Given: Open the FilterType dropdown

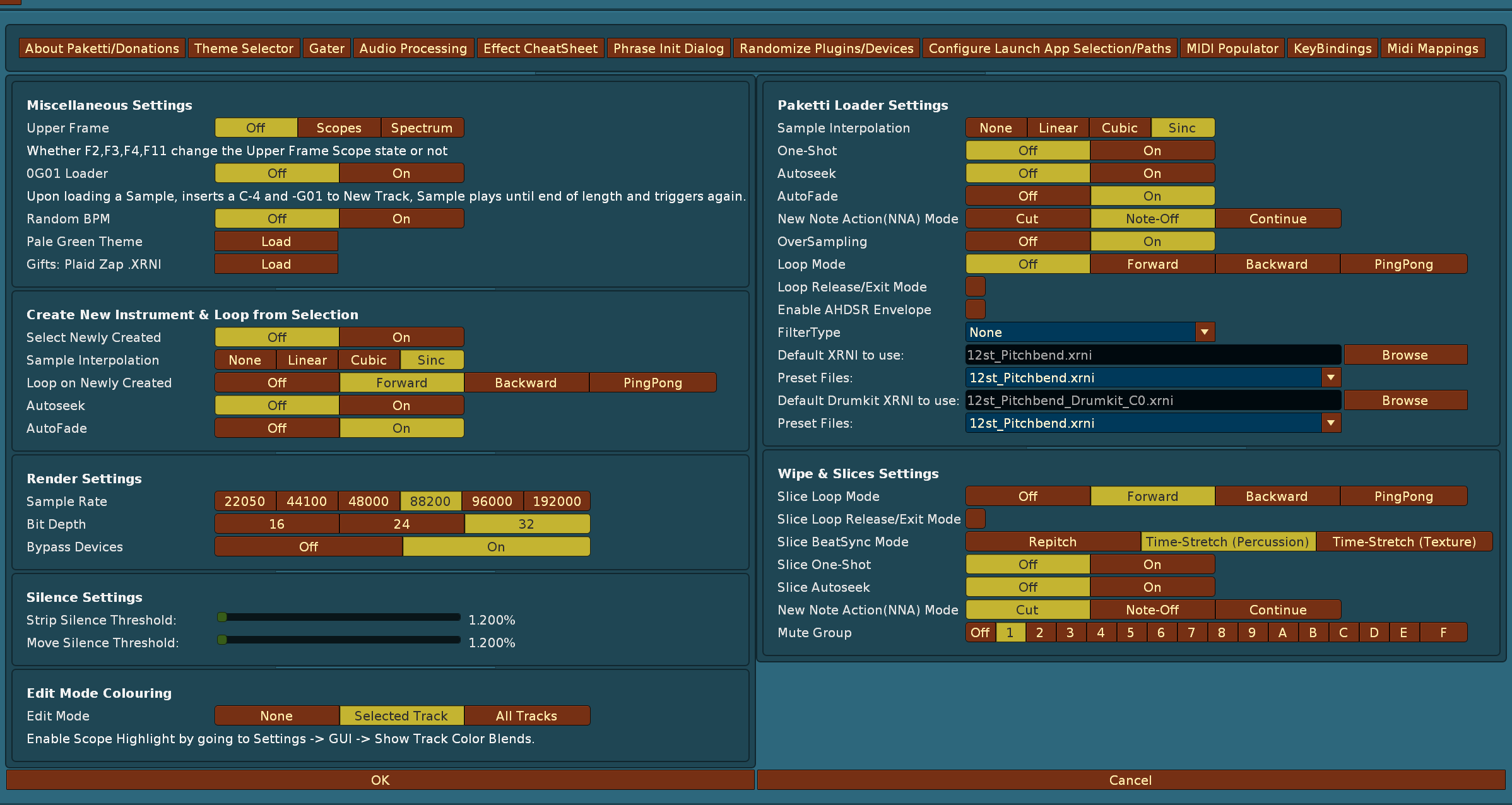Looking at the screenshot, I should coord(1204,332).
